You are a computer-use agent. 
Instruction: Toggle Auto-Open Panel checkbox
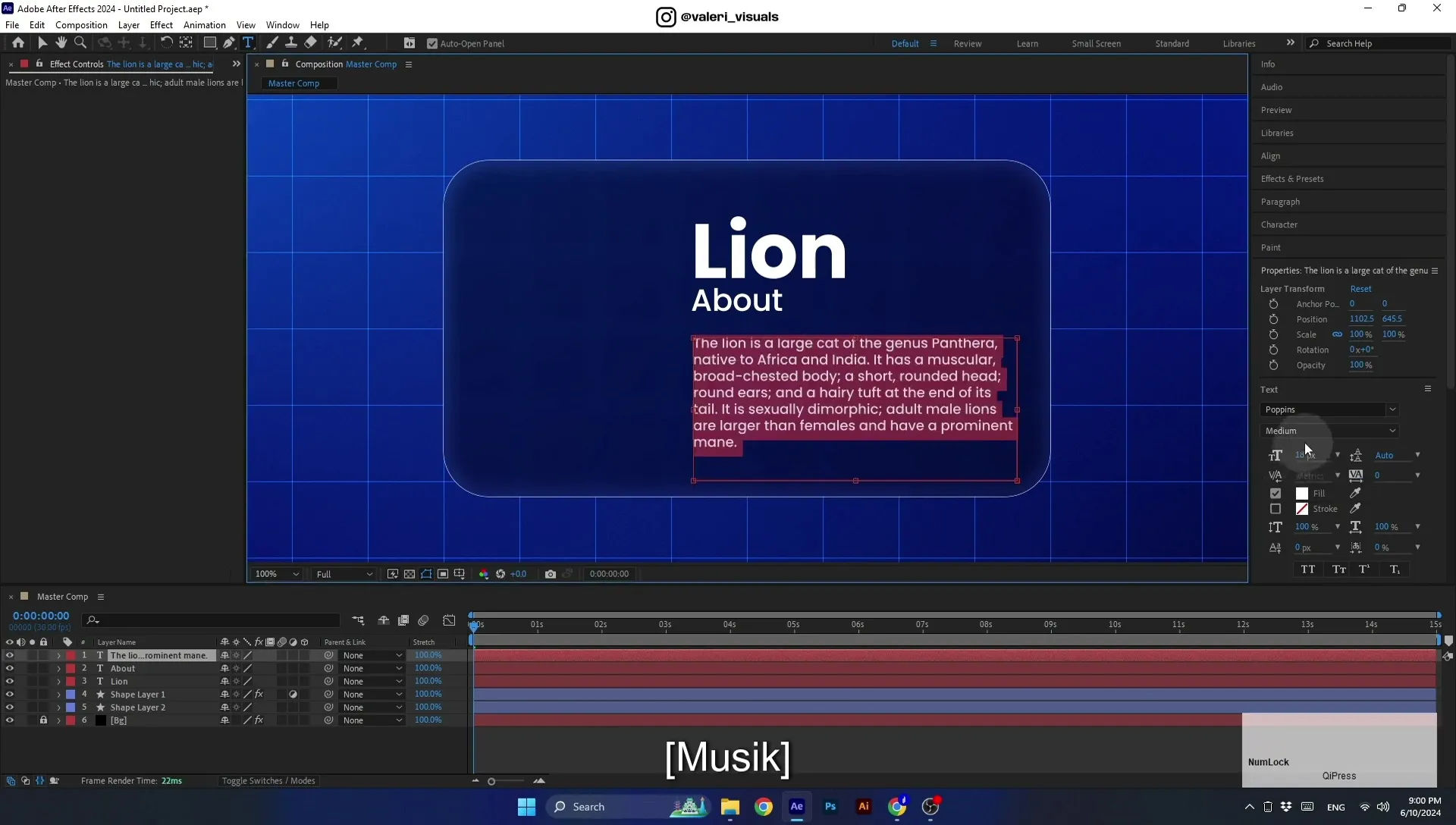pos(432,44)
